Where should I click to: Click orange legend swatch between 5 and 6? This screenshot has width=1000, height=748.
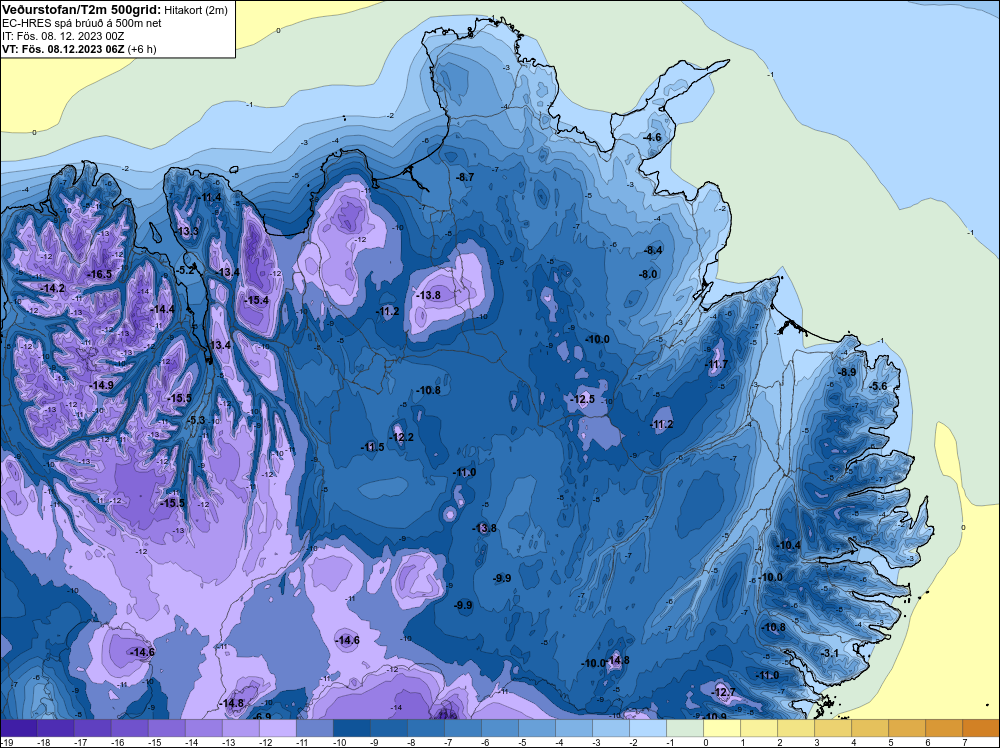tap(906, 728)
